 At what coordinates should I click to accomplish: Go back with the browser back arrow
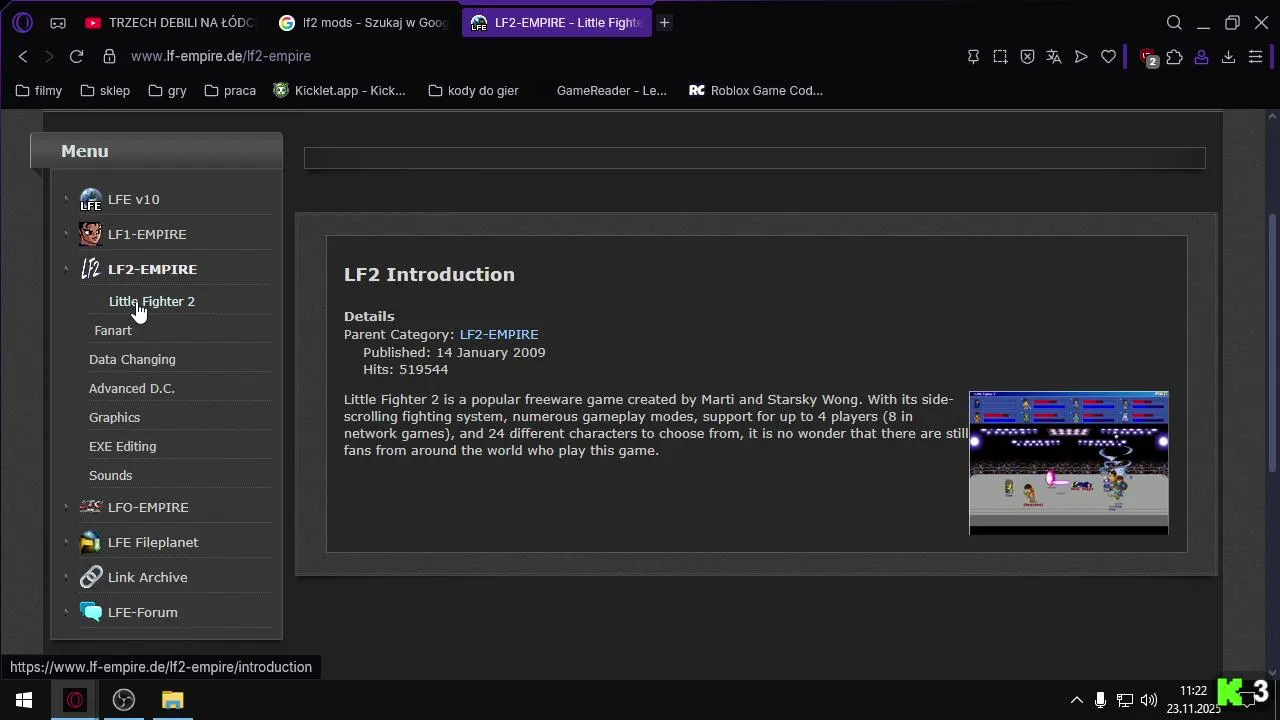point(23,56)
